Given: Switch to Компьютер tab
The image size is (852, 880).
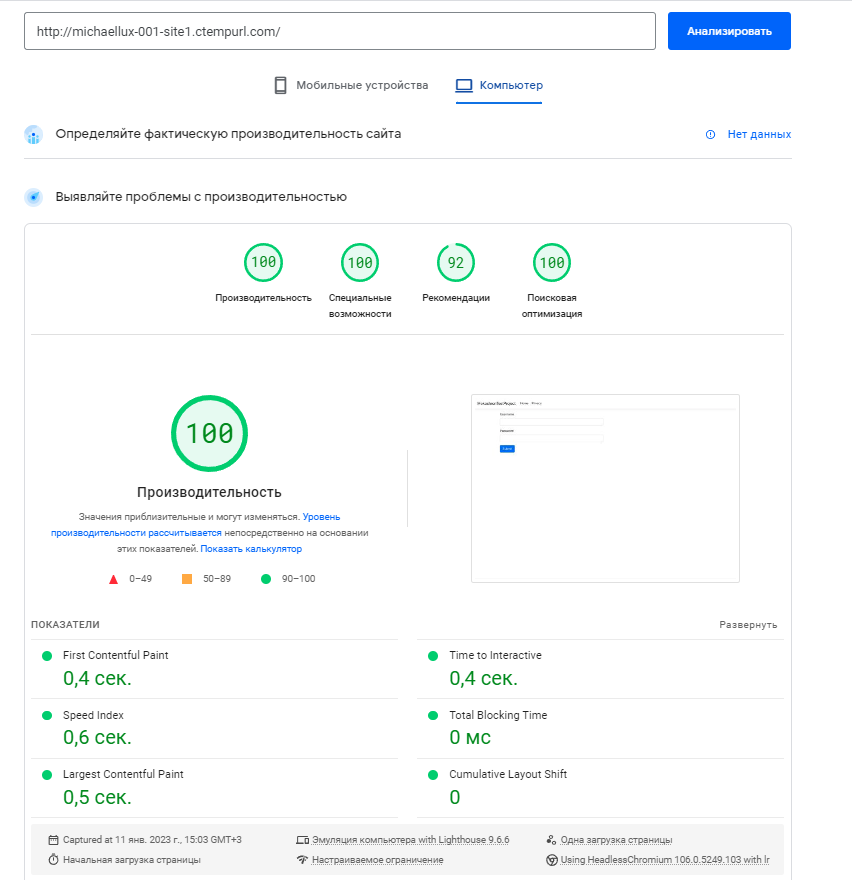Looking at the screenshot, I should click(x=499, y=85).
